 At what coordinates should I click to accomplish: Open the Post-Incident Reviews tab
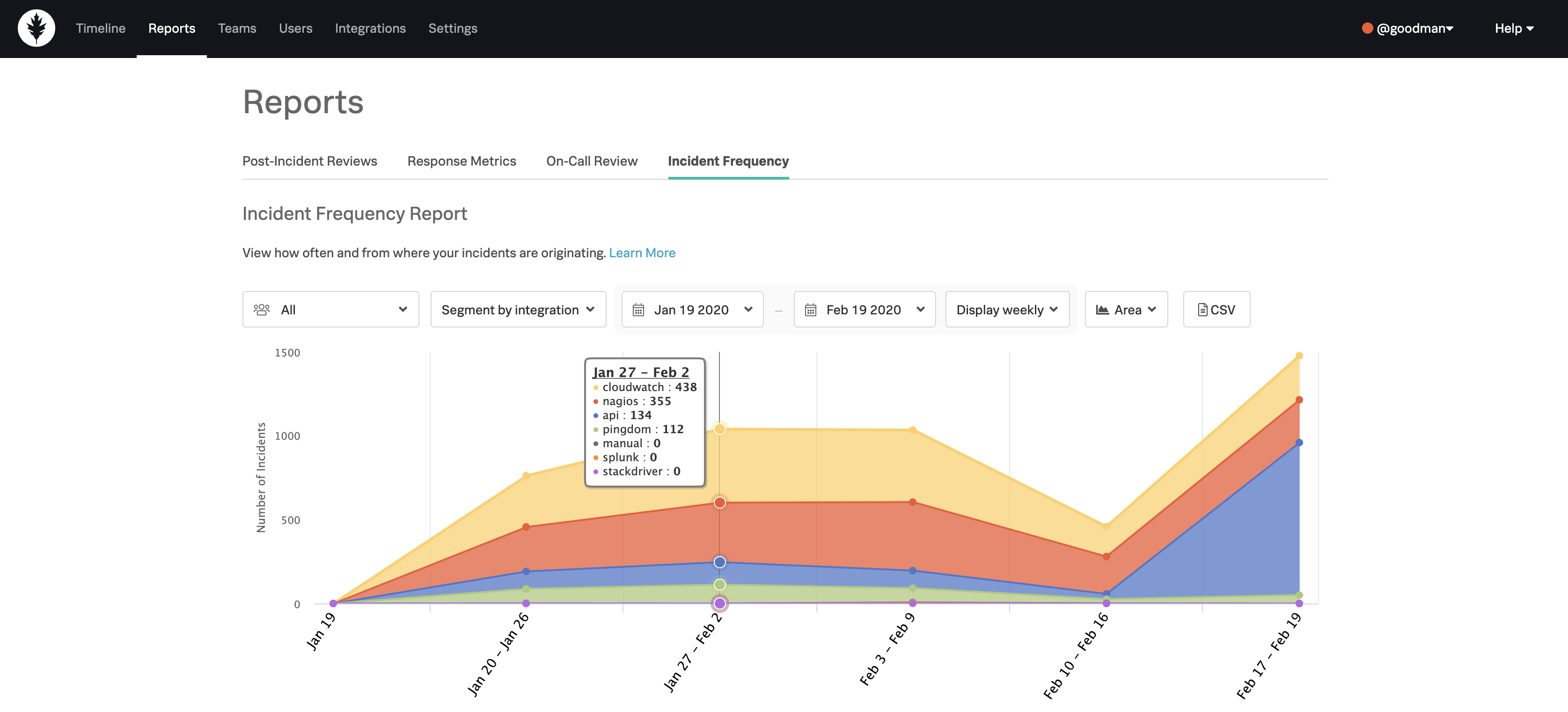309,161
